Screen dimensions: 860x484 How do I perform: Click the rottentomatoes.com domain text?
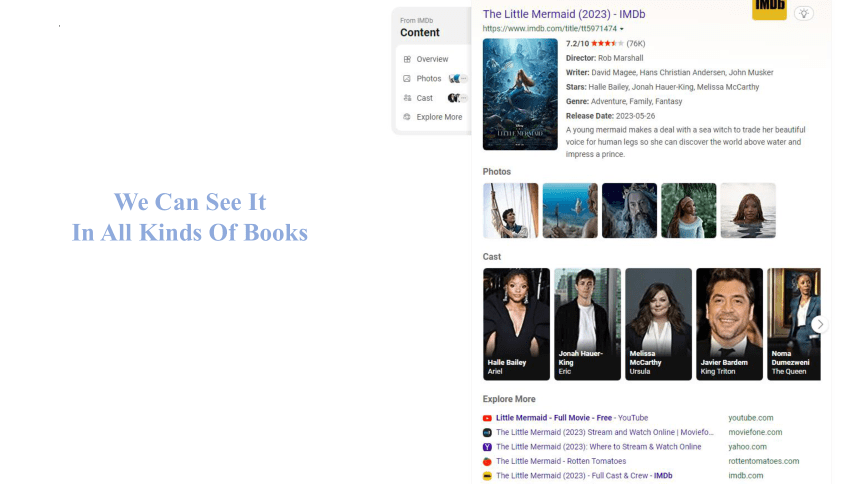pyautogui.click(x=763, y=461)
